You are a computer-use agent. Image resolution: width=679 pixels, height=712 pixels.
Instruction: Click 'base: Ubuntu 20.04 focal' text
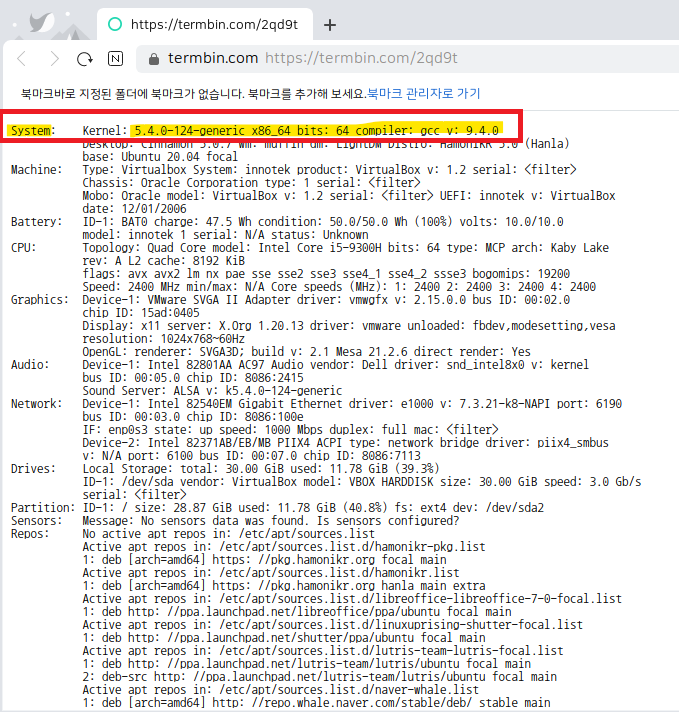[x=160, y=157]
